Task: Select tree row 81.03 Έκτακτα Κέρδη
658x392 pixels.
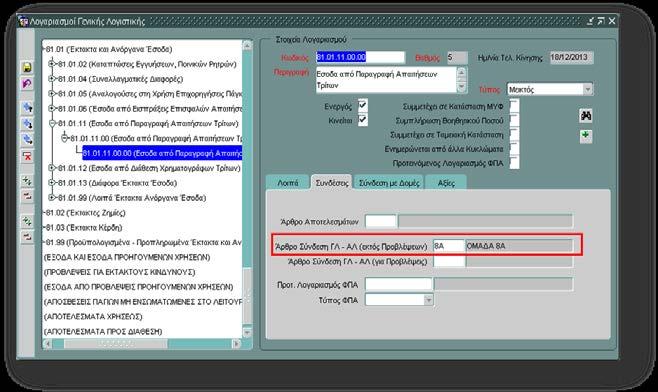Action: pos(84,227)
